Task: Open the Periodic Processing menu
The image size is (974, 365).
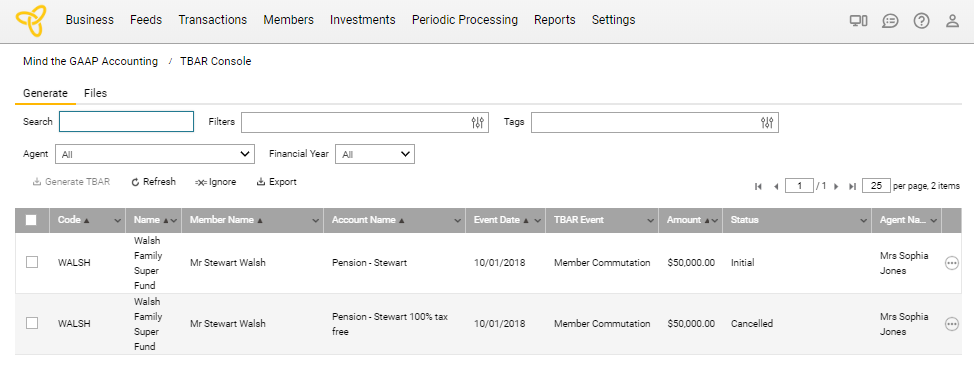Action: click(465, 20)
